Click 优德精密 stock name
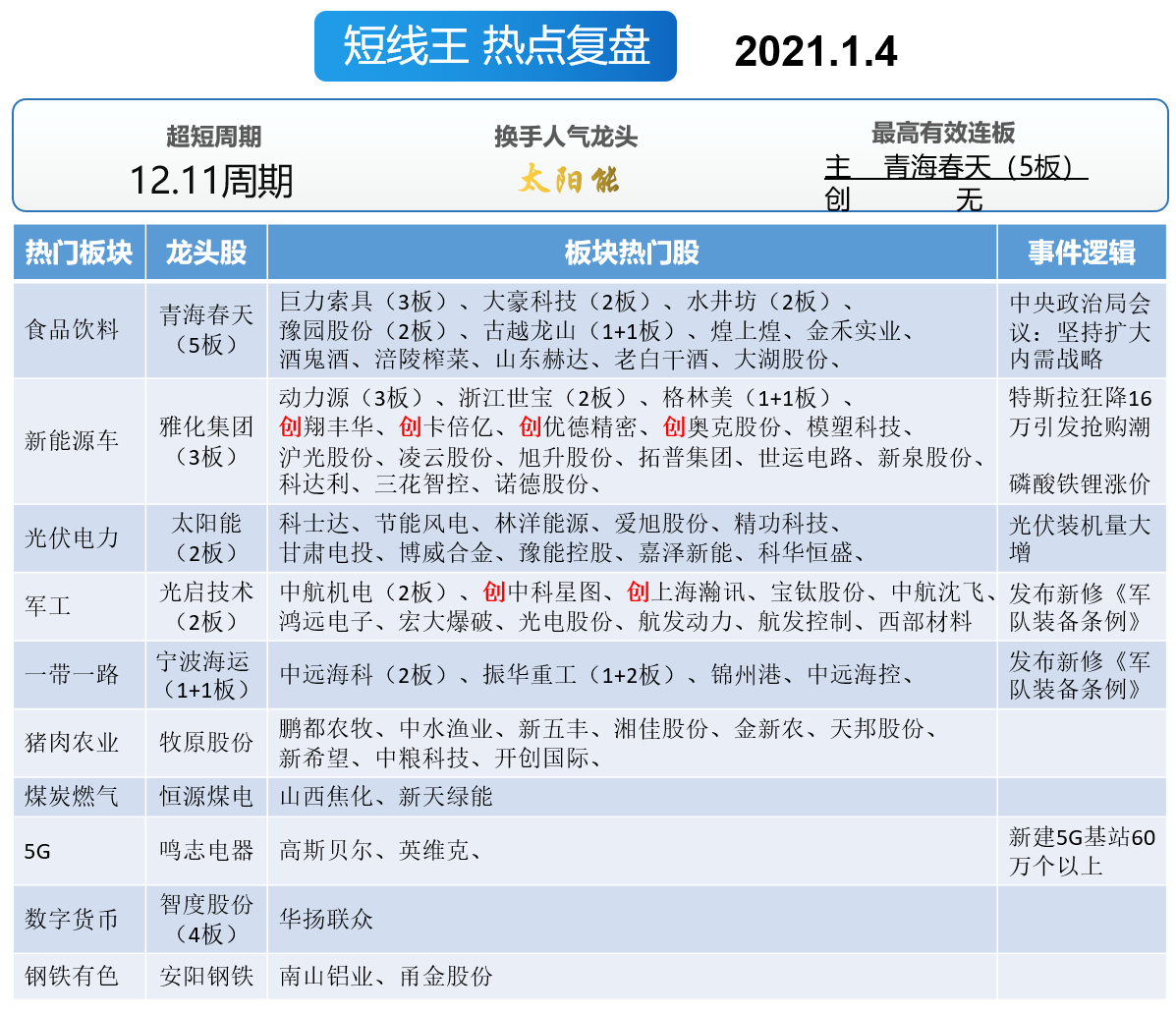This screenshot has width=1176, height=1014. click(590, 426)
